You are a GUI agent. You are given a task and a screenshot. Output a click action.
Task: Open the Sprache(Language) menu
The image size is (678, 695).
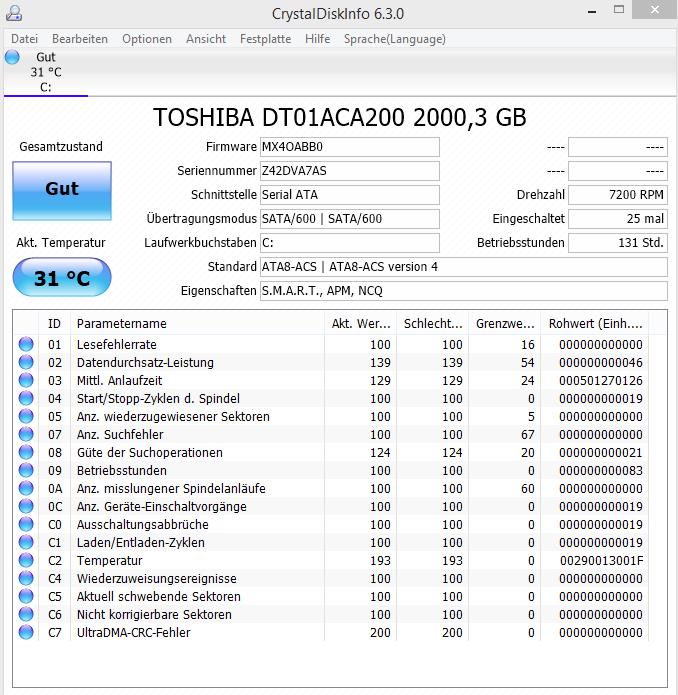point(395,39)
